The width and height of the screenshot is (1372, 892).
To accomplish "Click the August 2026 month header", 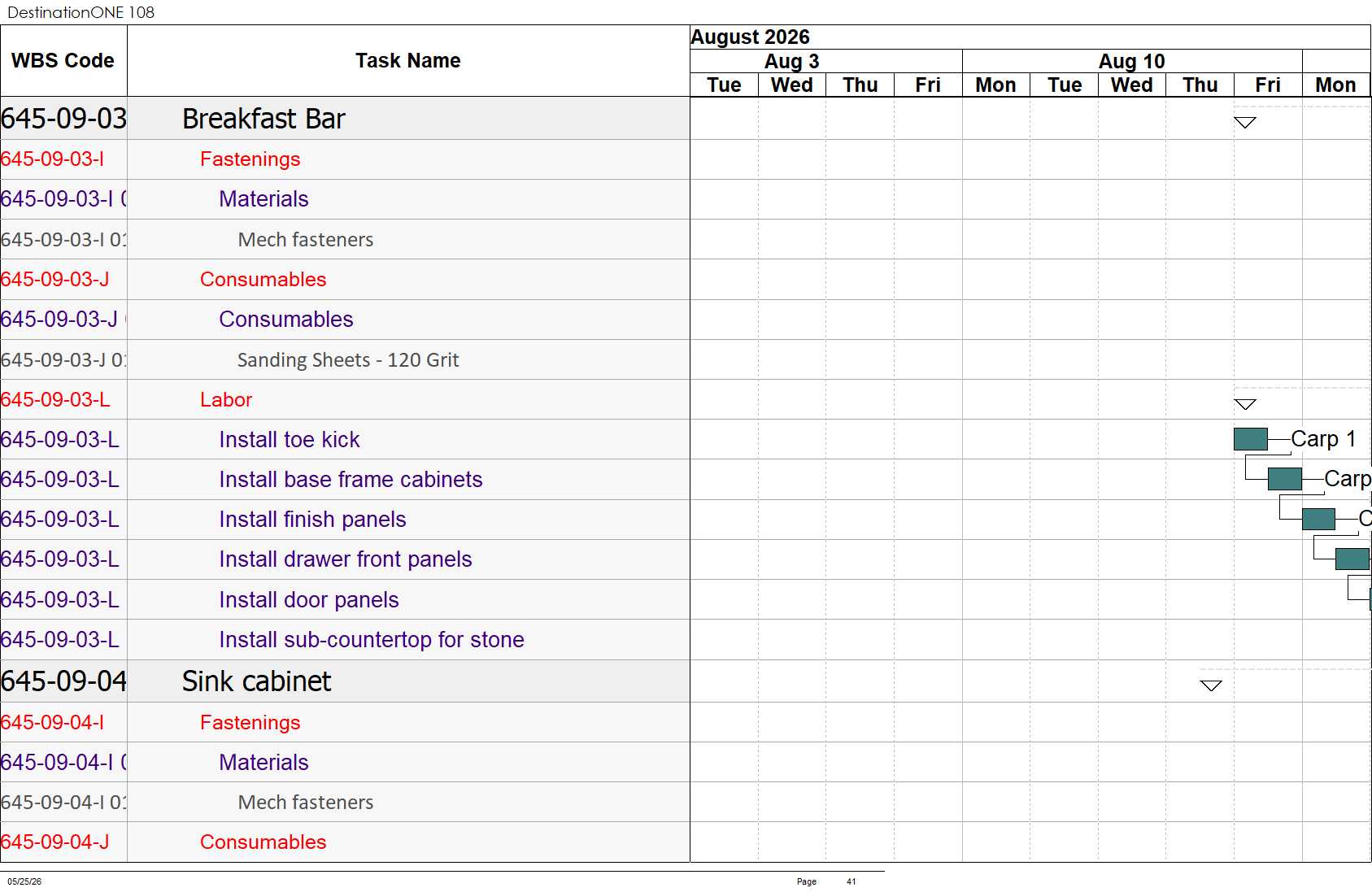I will click(x=750, y=37).
